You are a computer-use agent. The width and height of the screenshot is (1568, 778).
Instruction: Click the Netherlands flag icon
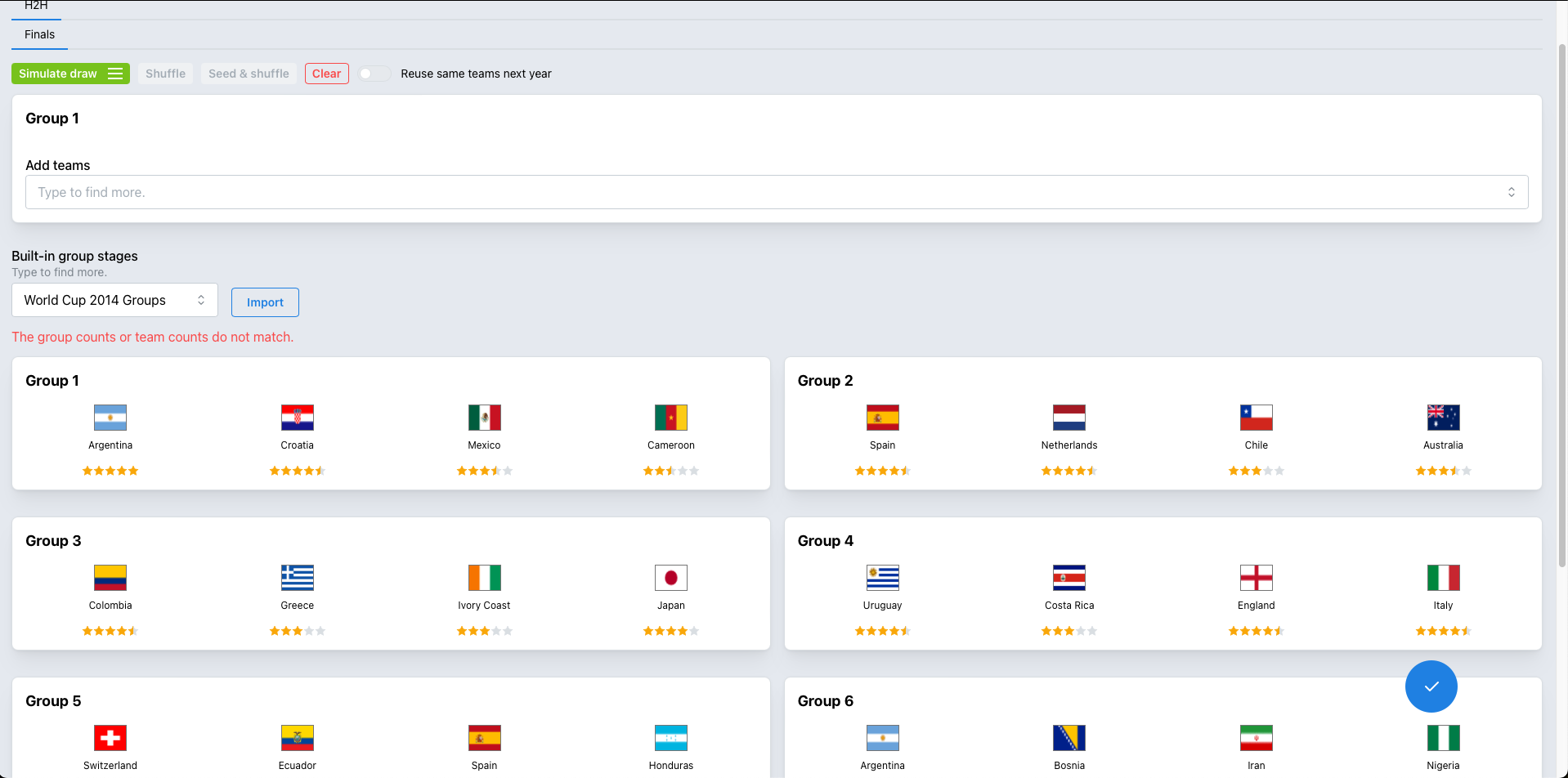[x=1069, y=418]
